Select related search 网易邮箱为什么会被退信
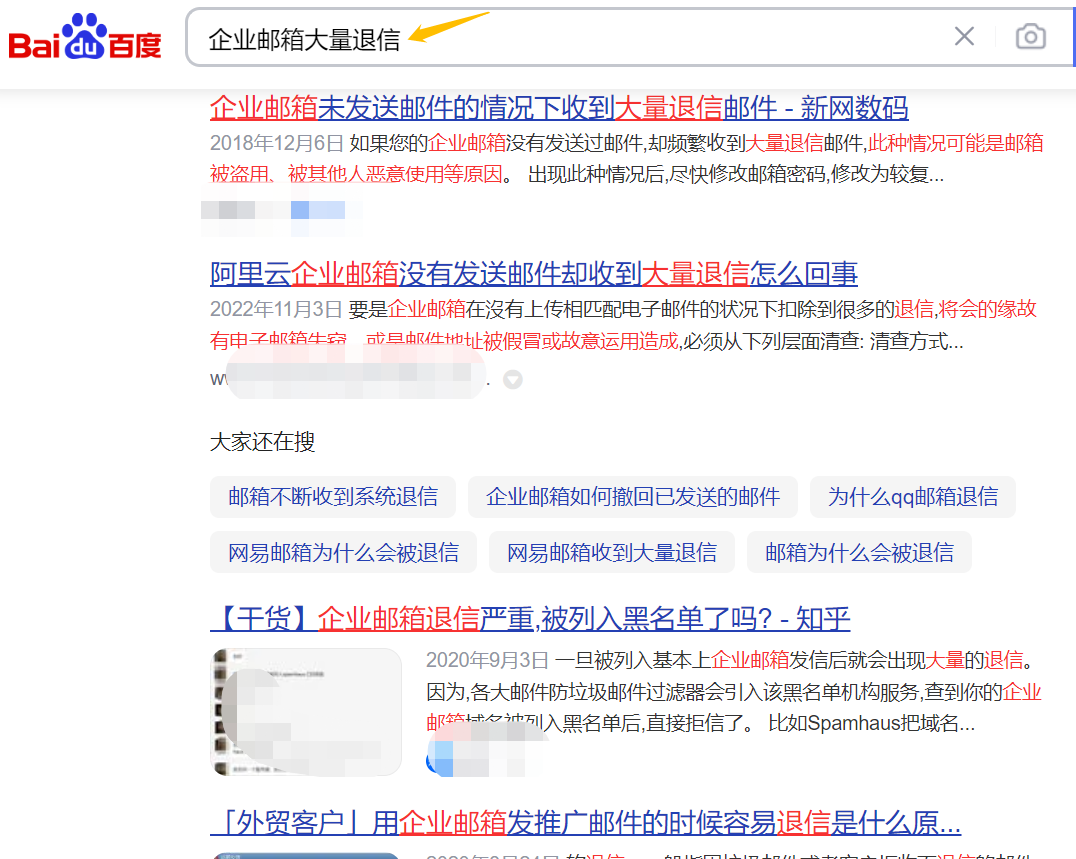 click(343, 552)
